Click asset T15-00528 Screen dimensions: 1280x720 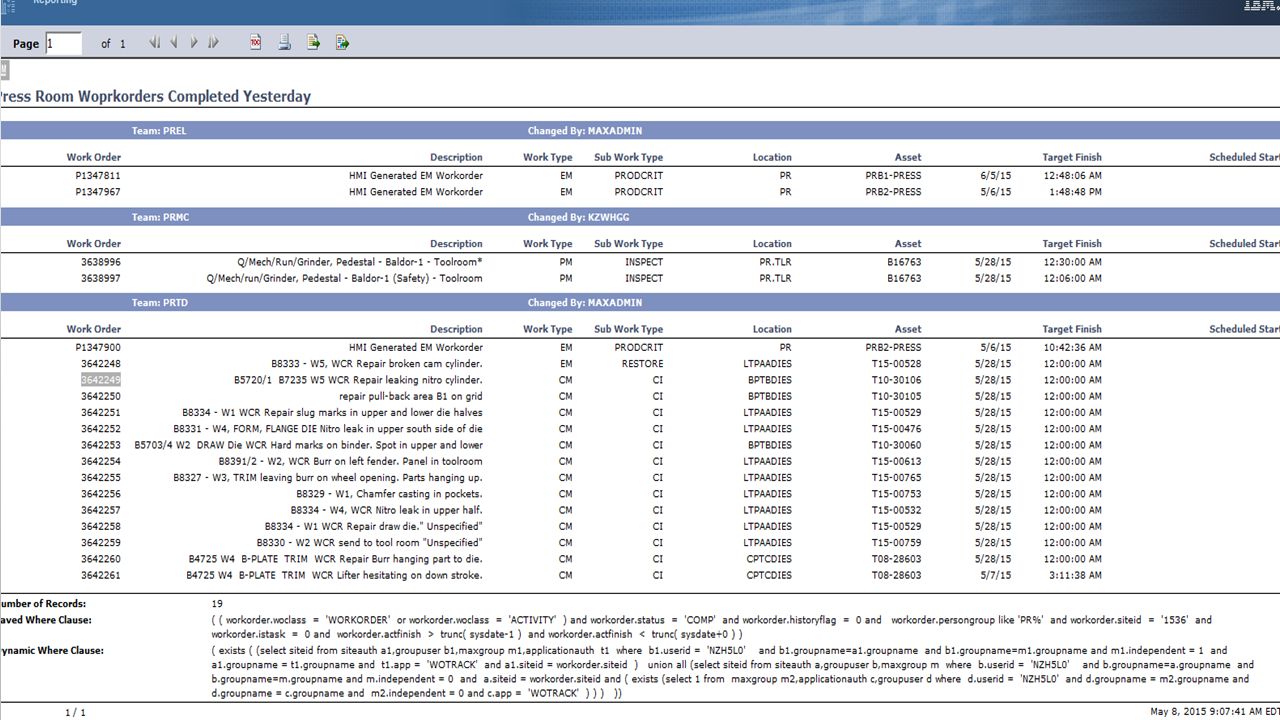pyautogui.click(x=896, y=364)
